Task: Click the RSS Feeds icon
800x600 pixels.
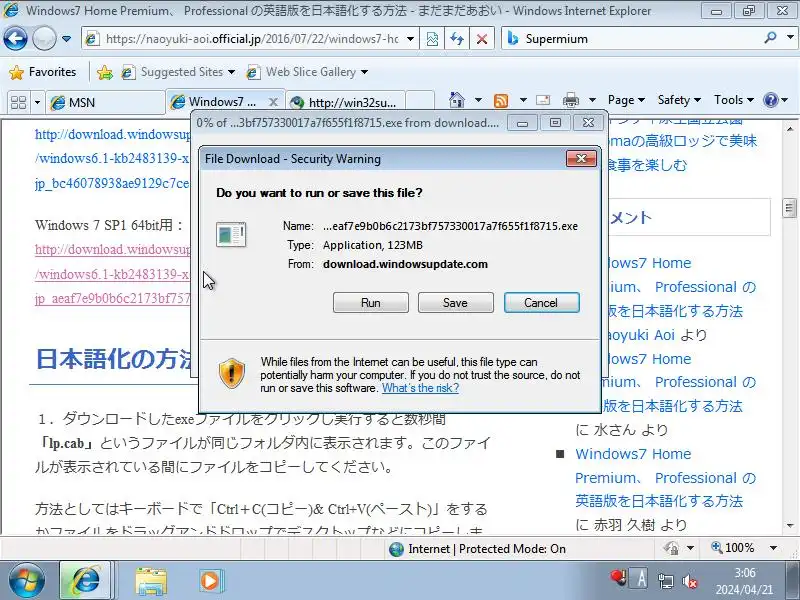Action: pos(501,100)
